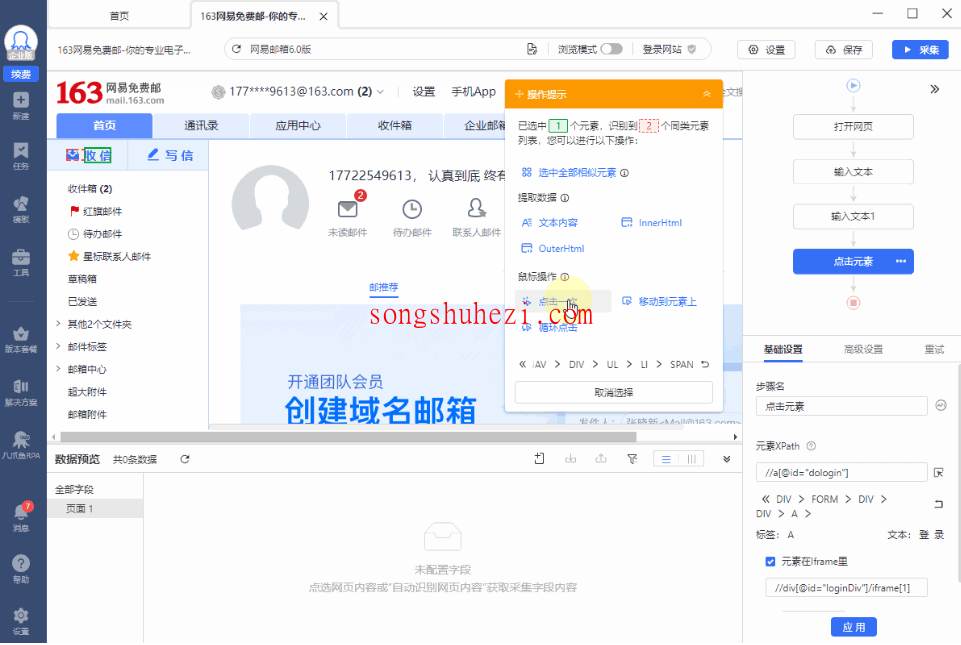Select the 打开网页 workflow step
This screenshot has width=961, height=645.
click(853, 127)
